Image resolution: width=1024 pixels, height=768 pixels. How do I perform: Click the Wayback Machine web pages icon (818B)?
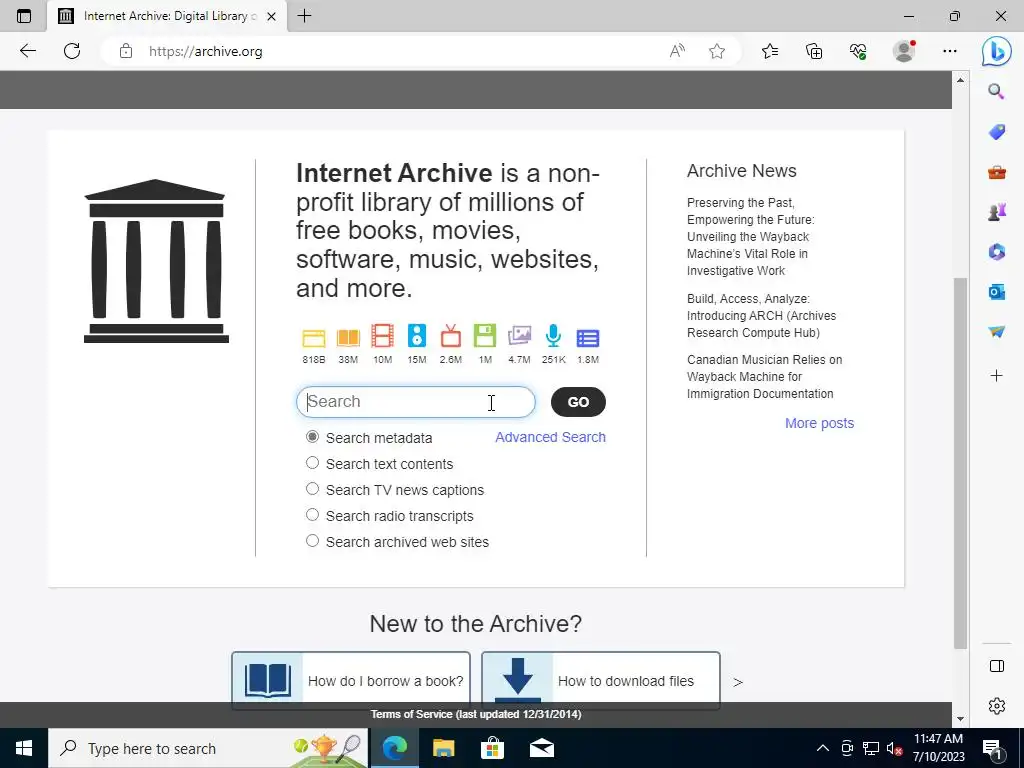(313, 338)
